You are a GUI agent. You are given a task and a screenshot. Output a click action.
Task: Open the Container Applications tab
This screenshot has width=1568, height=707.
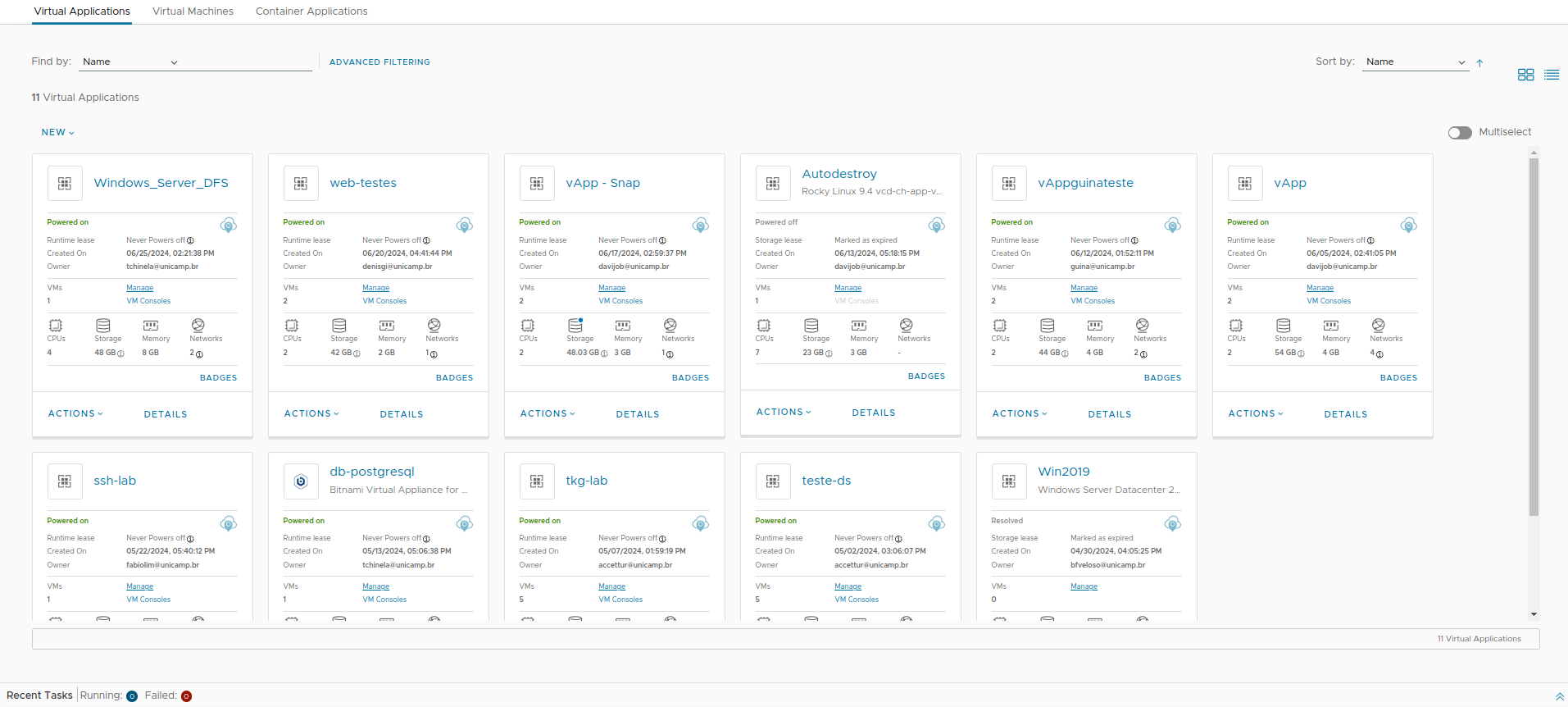tap(311, 11)
